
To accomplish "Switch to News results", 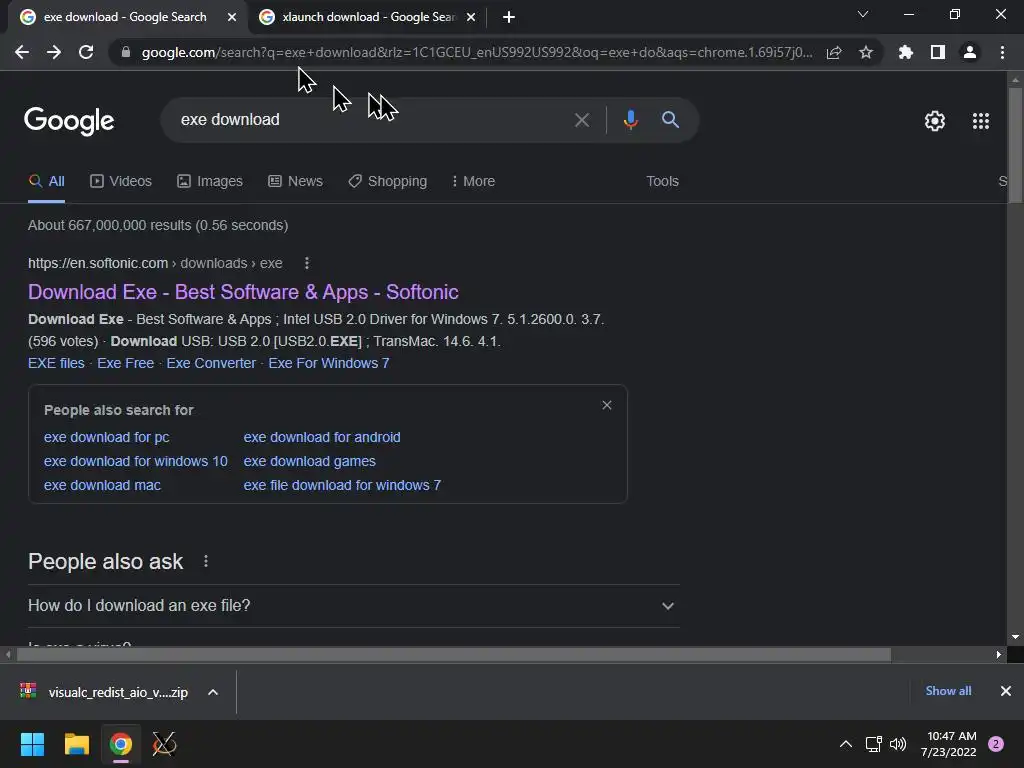I will click(x=295, y=182).
